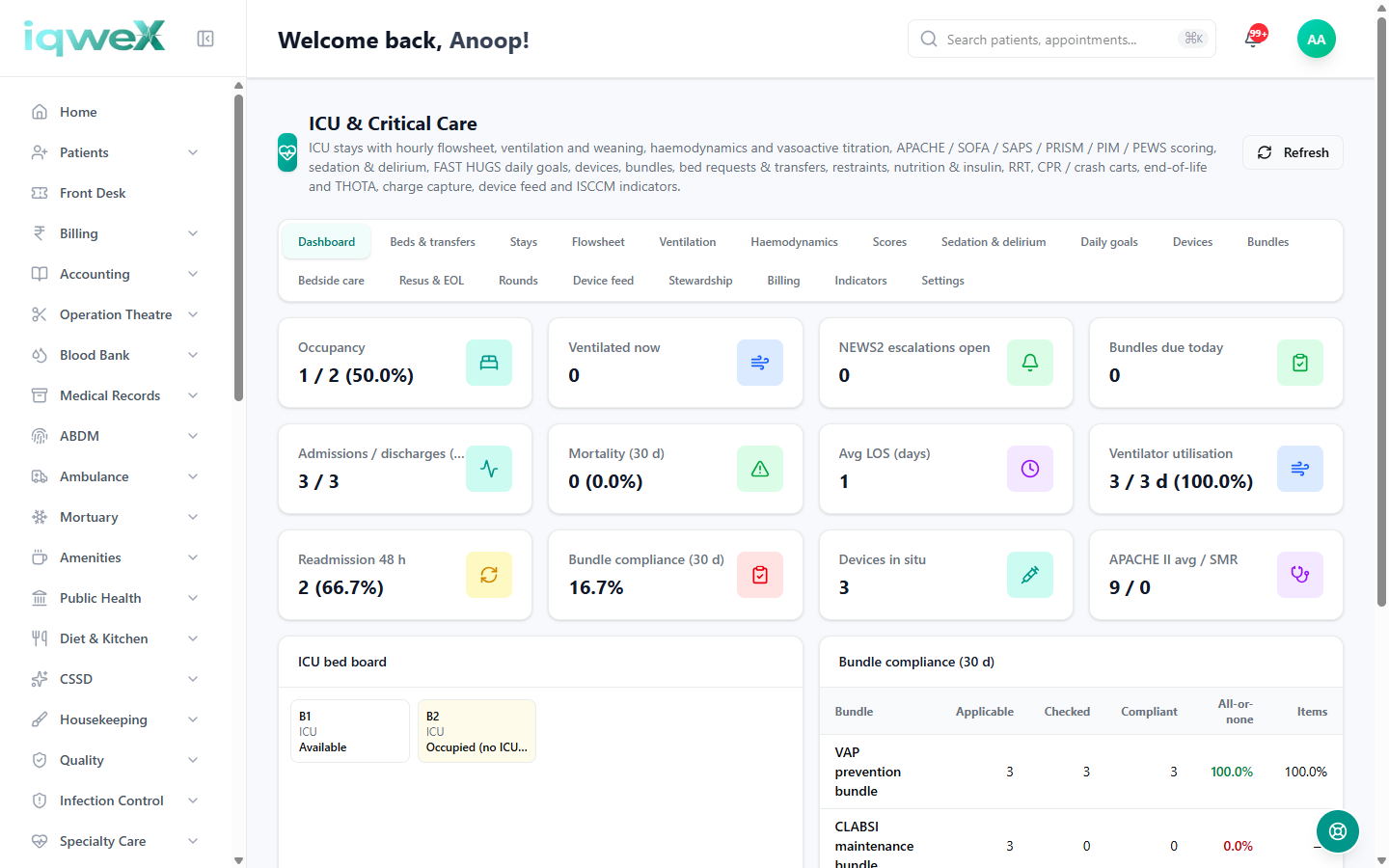Screen dimensions: 1389x868
Task: Open Front Desk in the sidebar
Action: pyautogui.click(x=116, y=193)
